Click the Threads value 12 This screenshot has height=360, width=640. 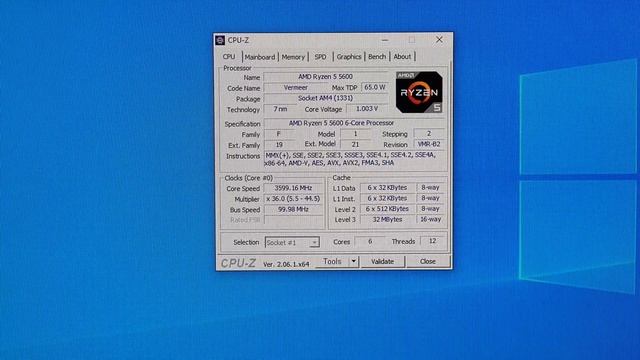(x=433, y=241)
